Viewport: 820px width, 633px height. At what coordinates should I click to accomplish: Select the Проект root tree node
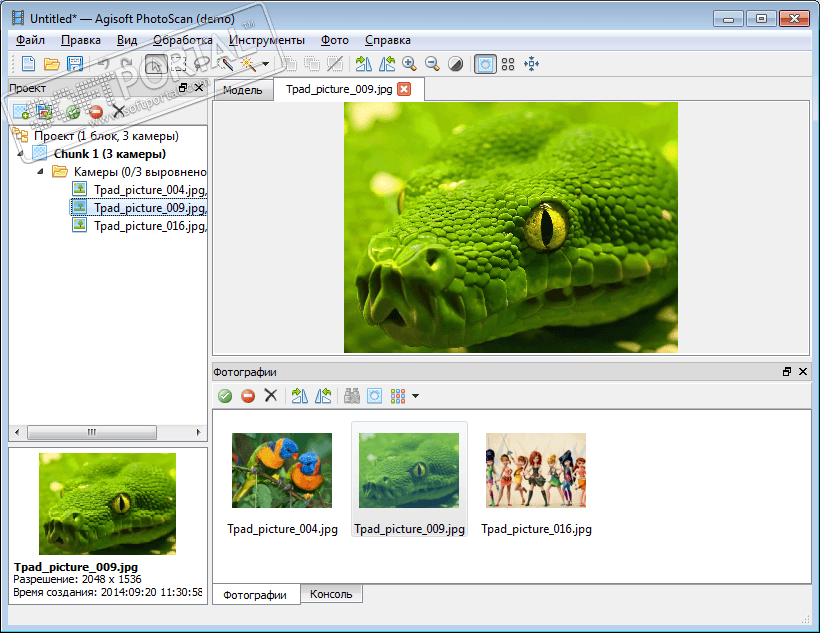(x=106, y=136)
